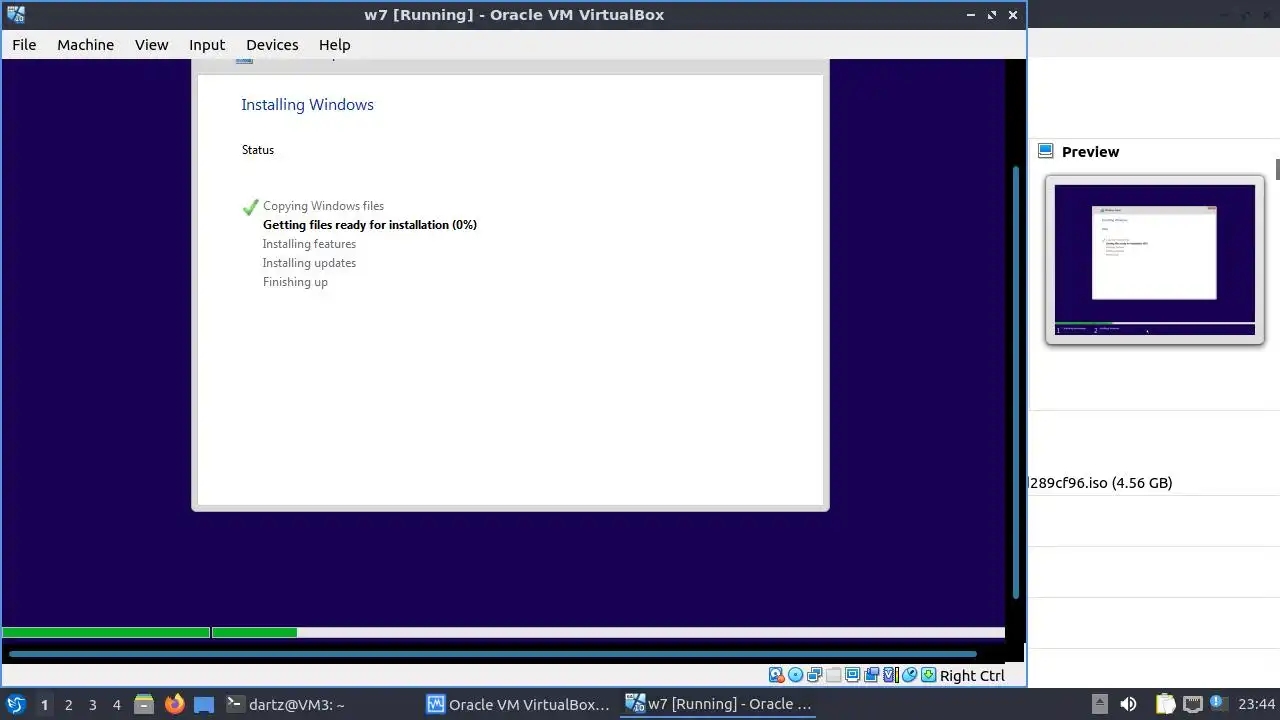The image size is (1280, 720).
Task: Click the update notification tray icon
Action: click(1217, 704)
